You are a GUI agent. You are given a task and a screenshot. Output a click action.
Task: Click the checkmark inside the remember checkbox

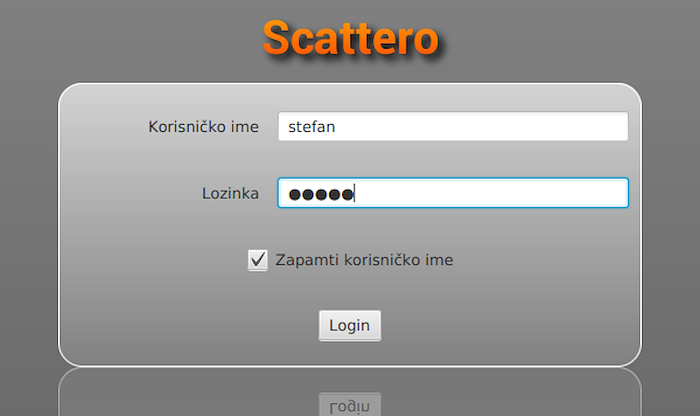point(258,259)
